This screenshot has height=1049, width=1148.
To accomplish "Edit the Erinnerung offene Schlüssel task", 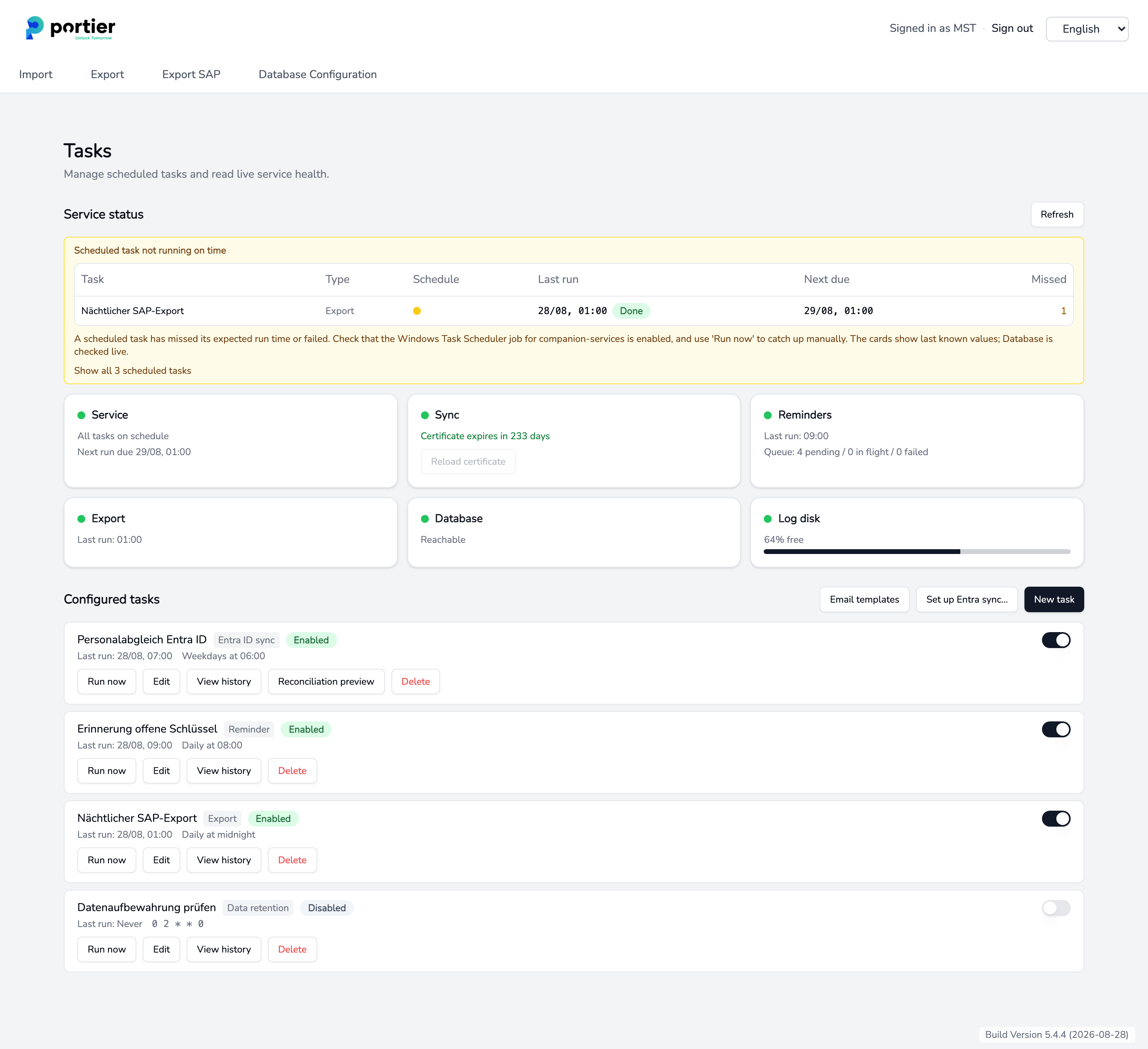I will (x=161, y=771).
